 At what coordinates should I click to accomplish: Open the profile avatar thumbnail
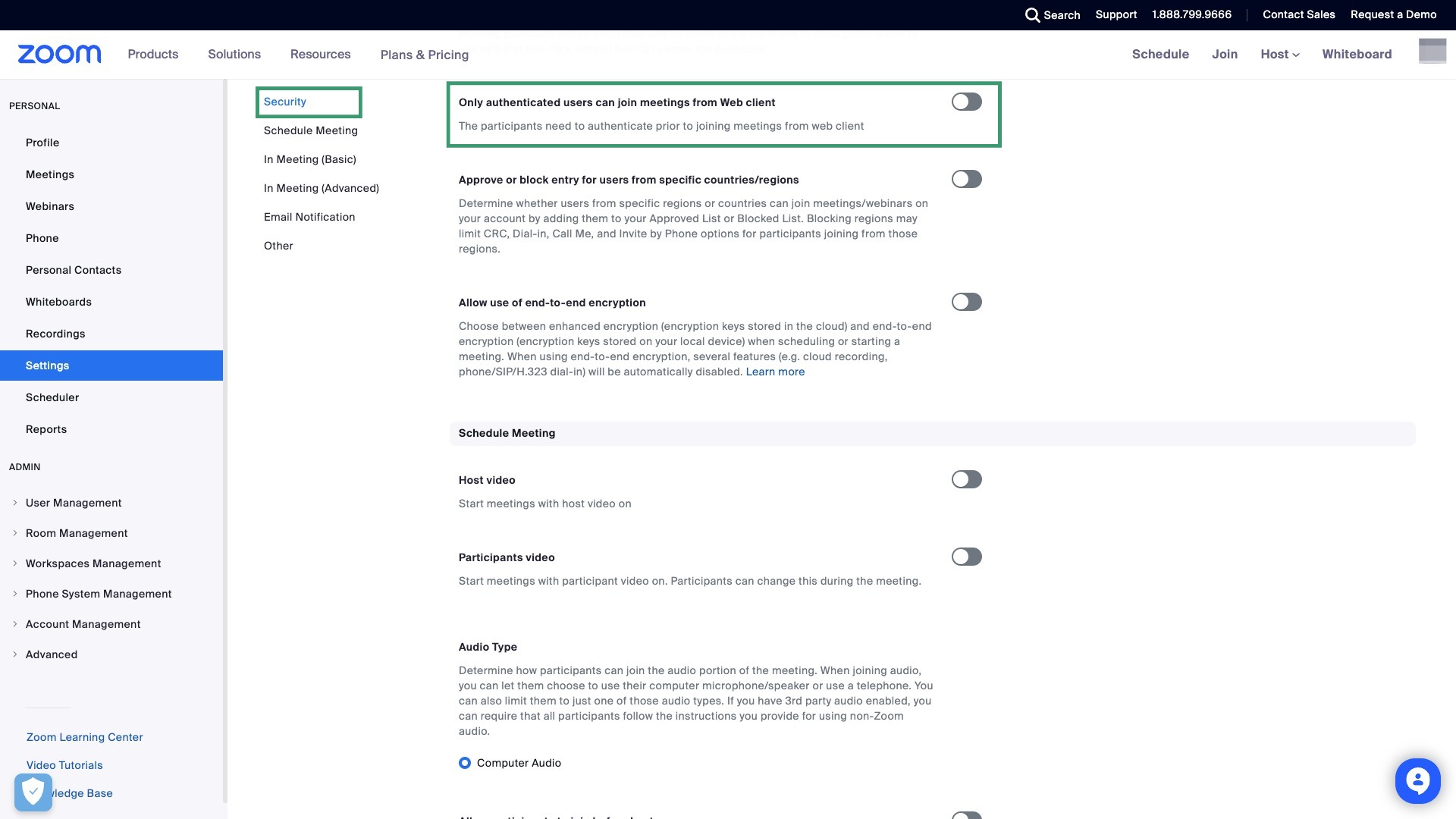1432,52
